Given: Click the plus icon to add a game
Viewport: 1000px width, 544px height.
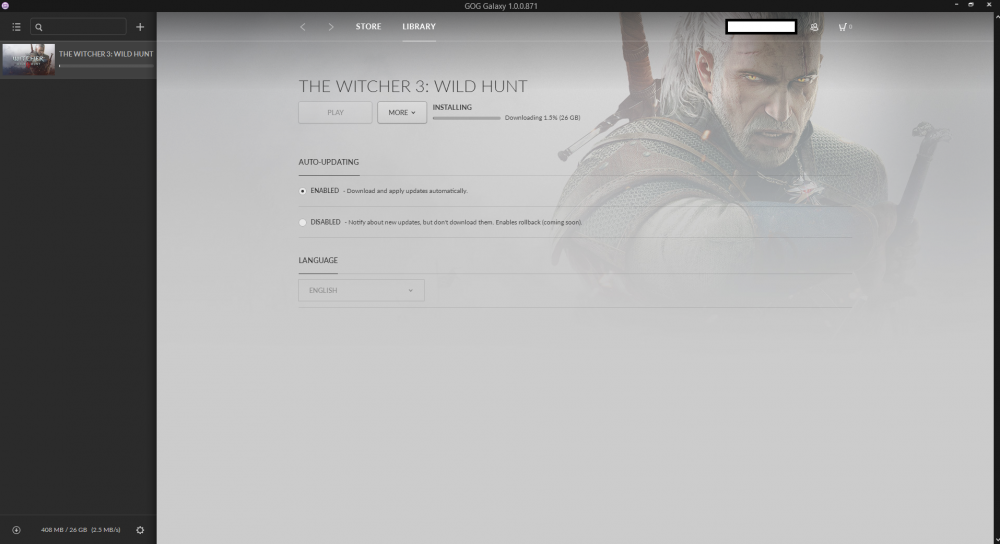Looking at the screenshot, I should 140,27.
